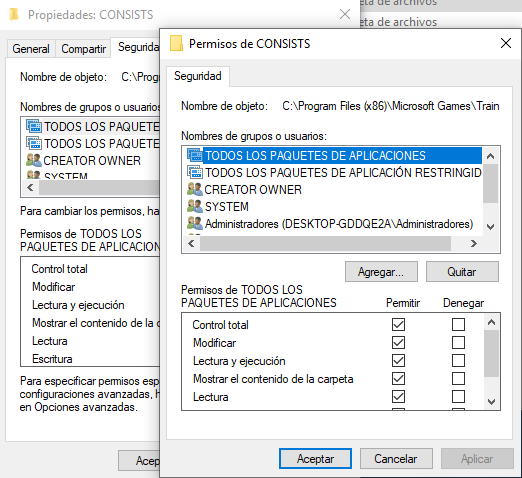The width and height of the screenshot is (522, 478).
Task: Check Denegar for Modificar
Action: (458, 342)
